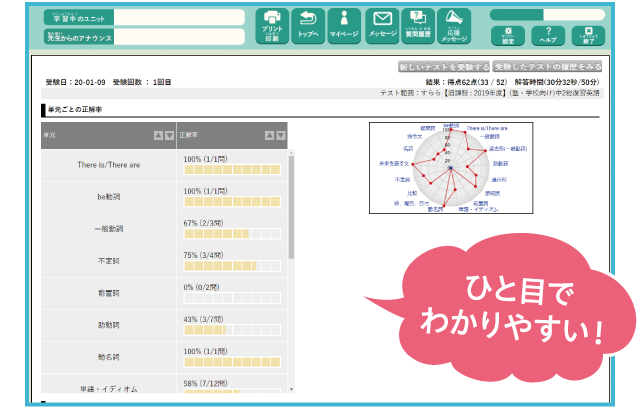Click the 58% (7/12問) accuracy value

[x=205, y=383]
